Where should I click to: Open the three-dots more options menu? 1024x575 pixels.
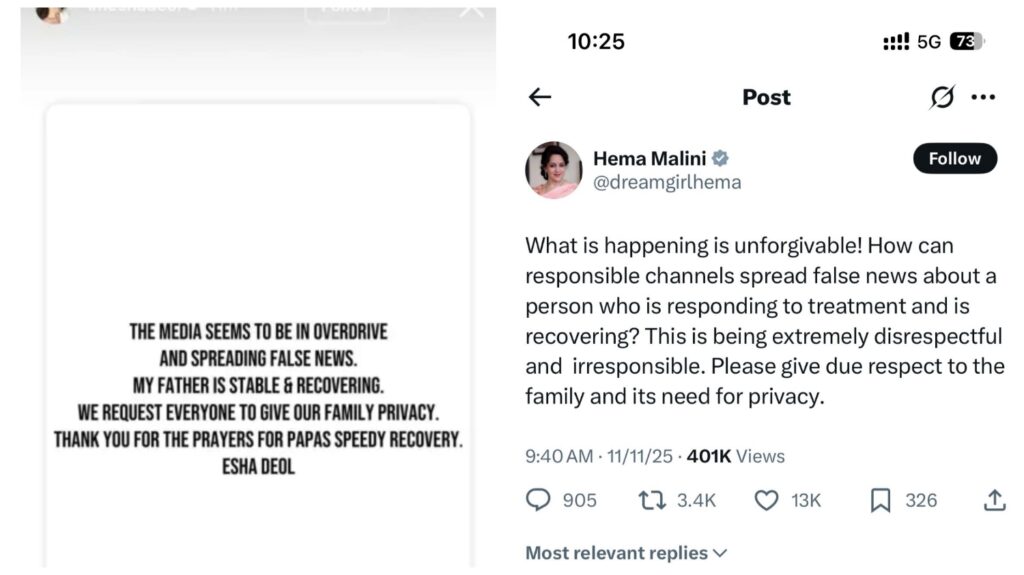pyautogui.click(x=983, y=97)
